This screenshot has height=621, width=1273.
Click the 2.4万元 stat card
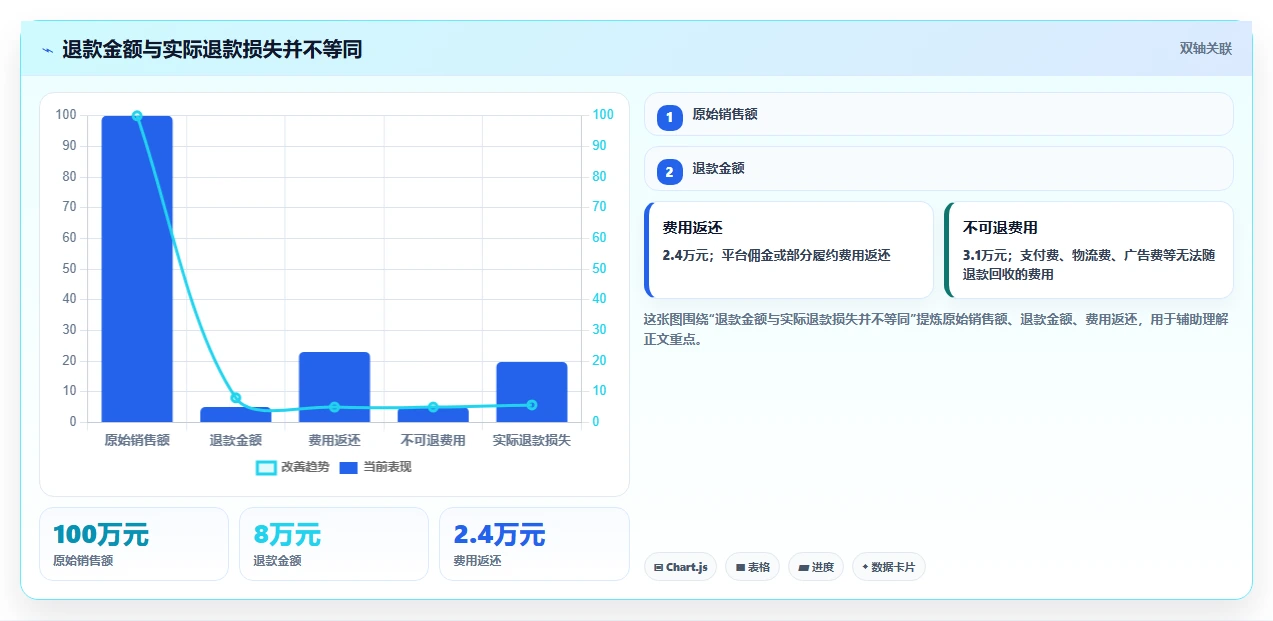(x=534, y=544)
